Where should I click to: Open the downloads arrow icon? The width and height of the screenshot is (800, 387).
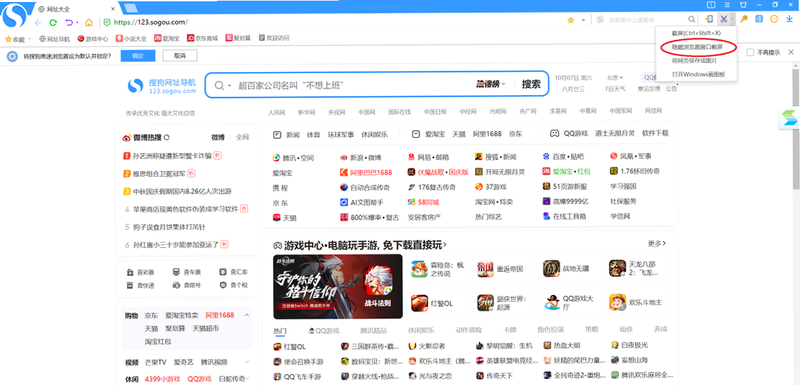click(x=789, y=19)
